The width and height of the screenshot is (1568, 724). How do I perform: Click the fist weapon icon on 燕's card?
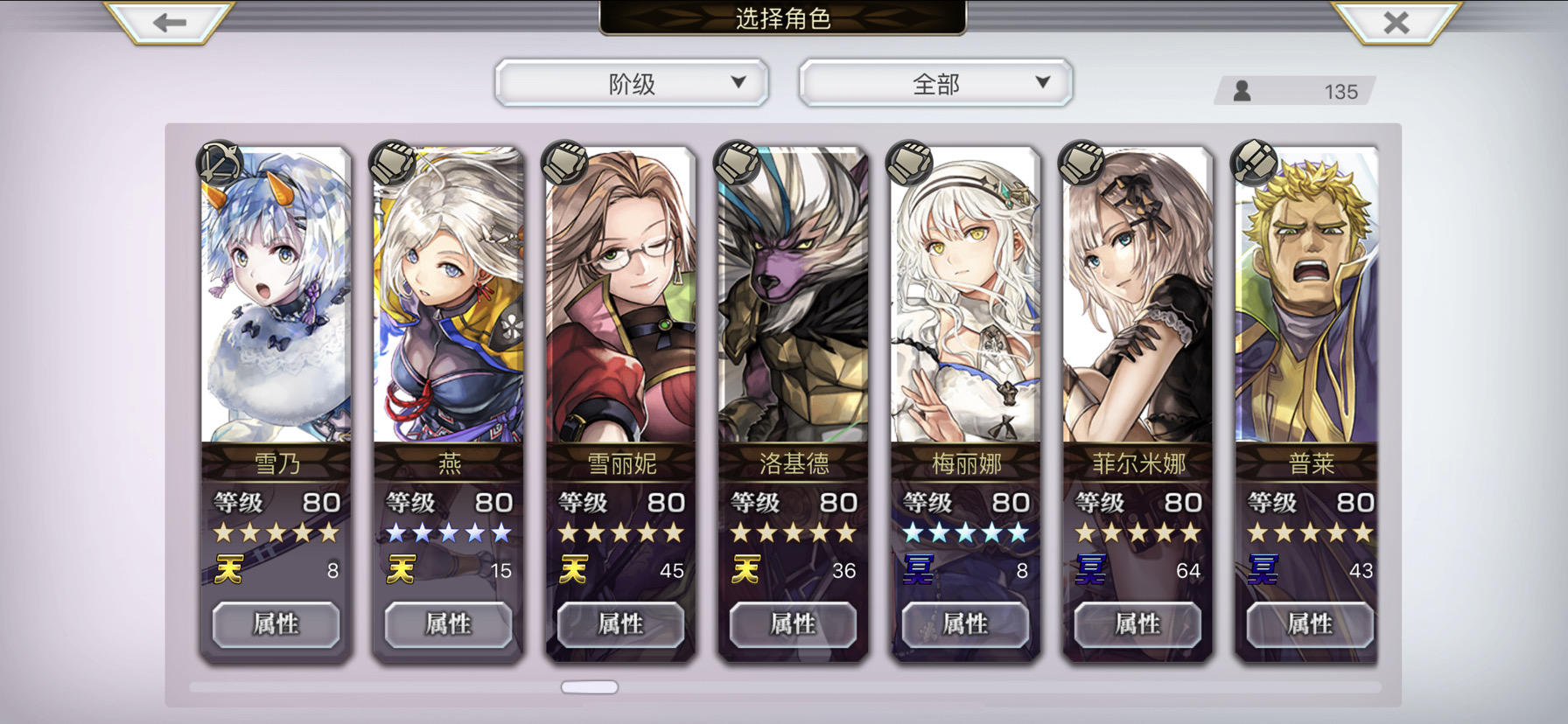point(392,163)
